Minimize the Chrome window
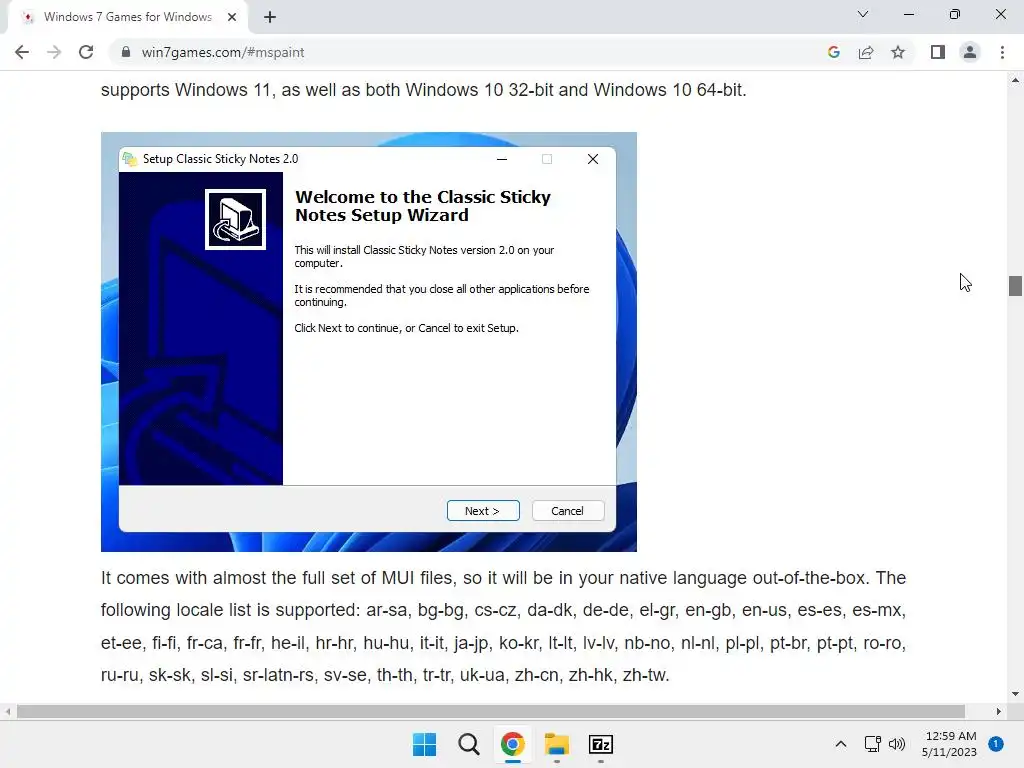 point(908,14)
